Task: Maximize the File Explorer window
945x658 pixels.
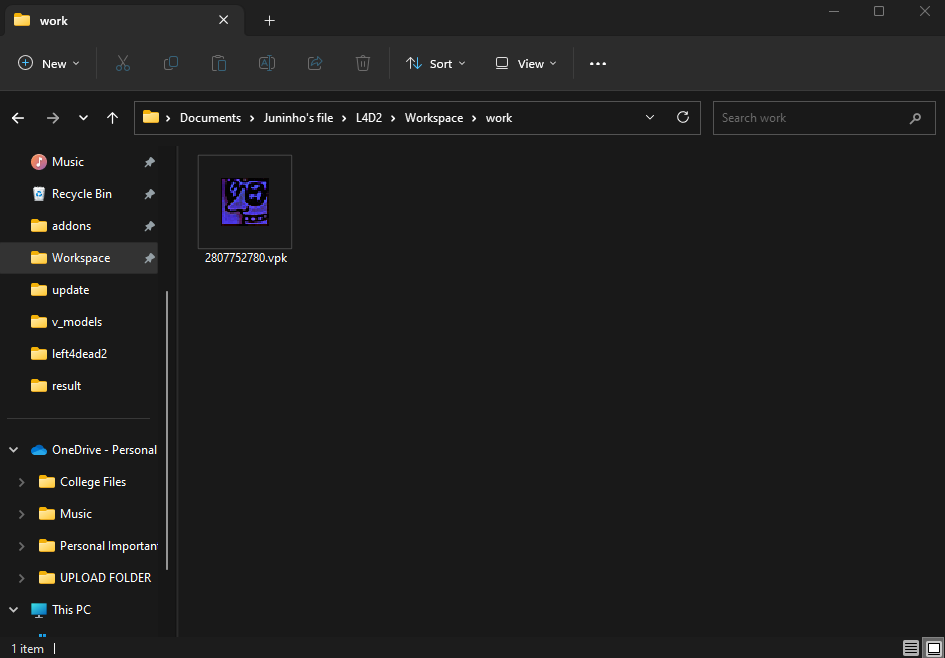Action: [x=879, y=11]
